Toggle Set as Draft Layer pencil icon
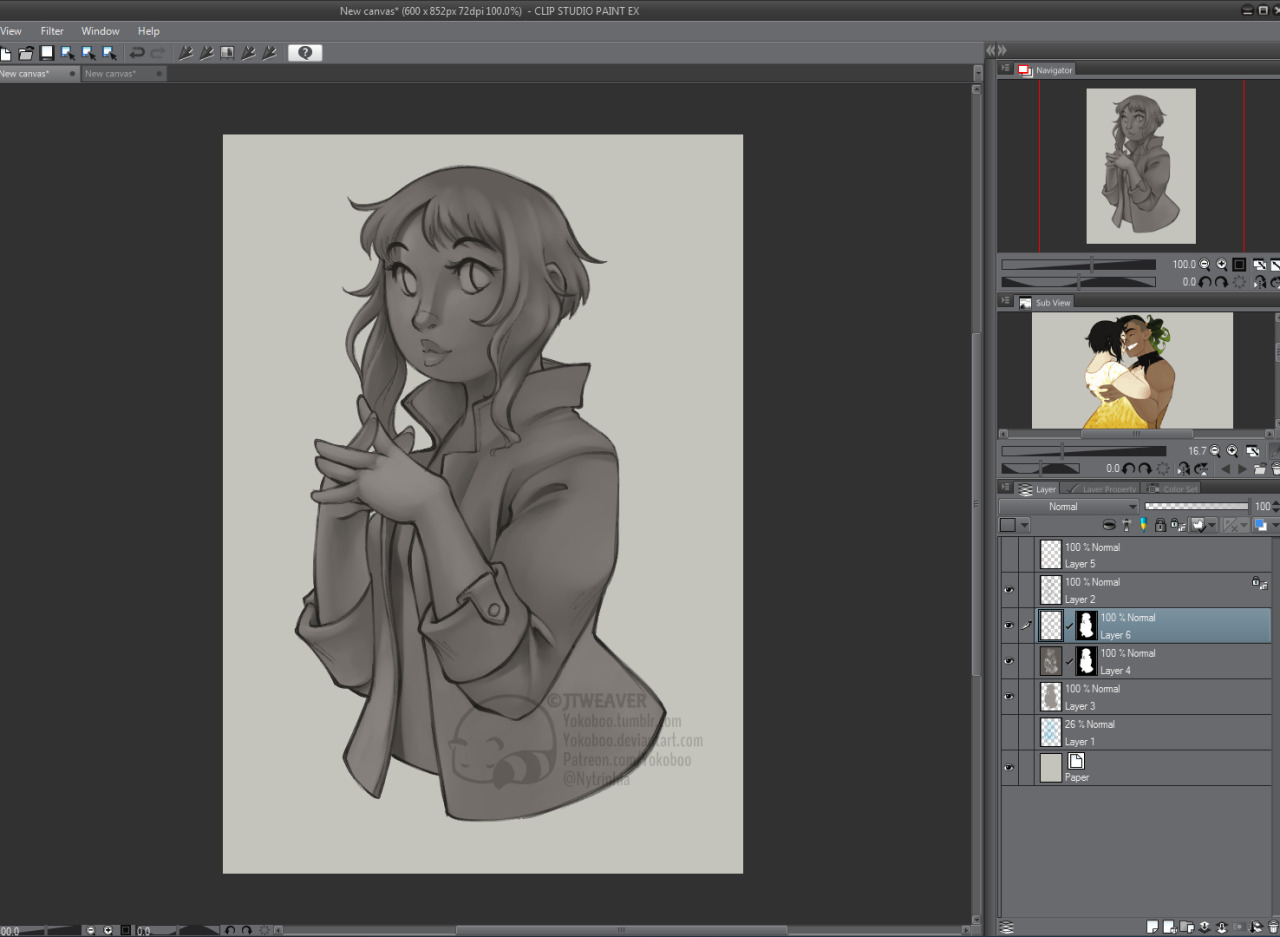Screen dimensions: 1280x937 pyautogui.click(x=1143, y=525)
